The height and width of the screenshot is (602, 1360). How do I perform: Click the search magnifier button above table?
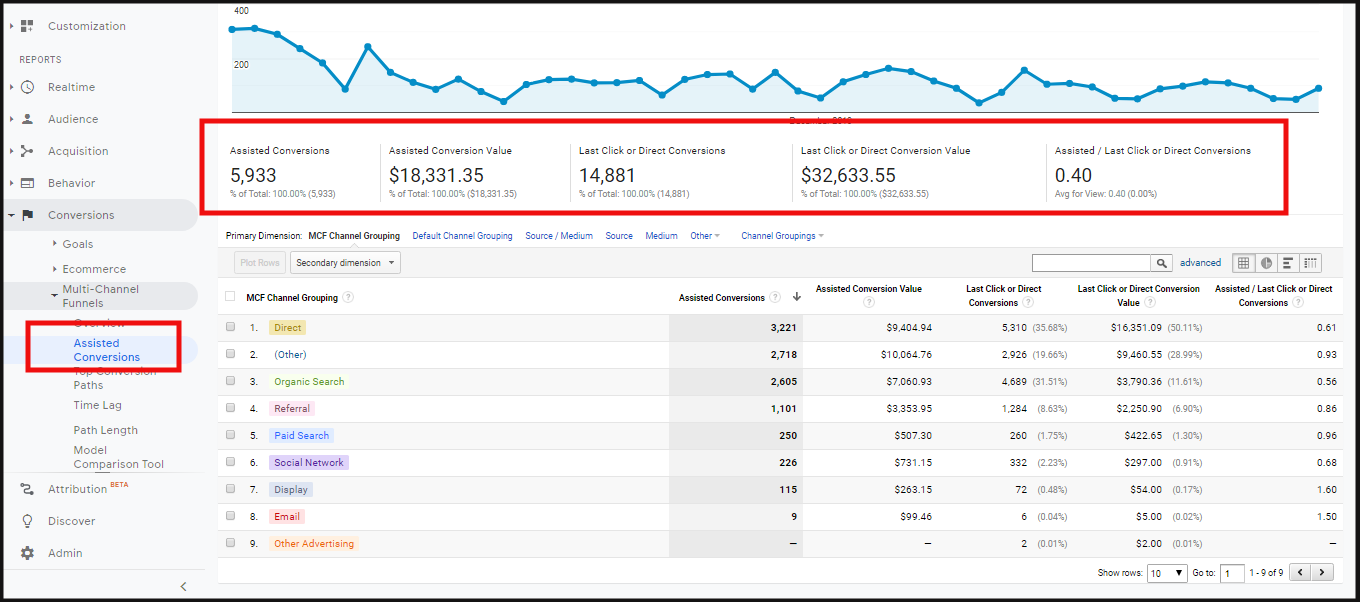(x=1161, y=263)
